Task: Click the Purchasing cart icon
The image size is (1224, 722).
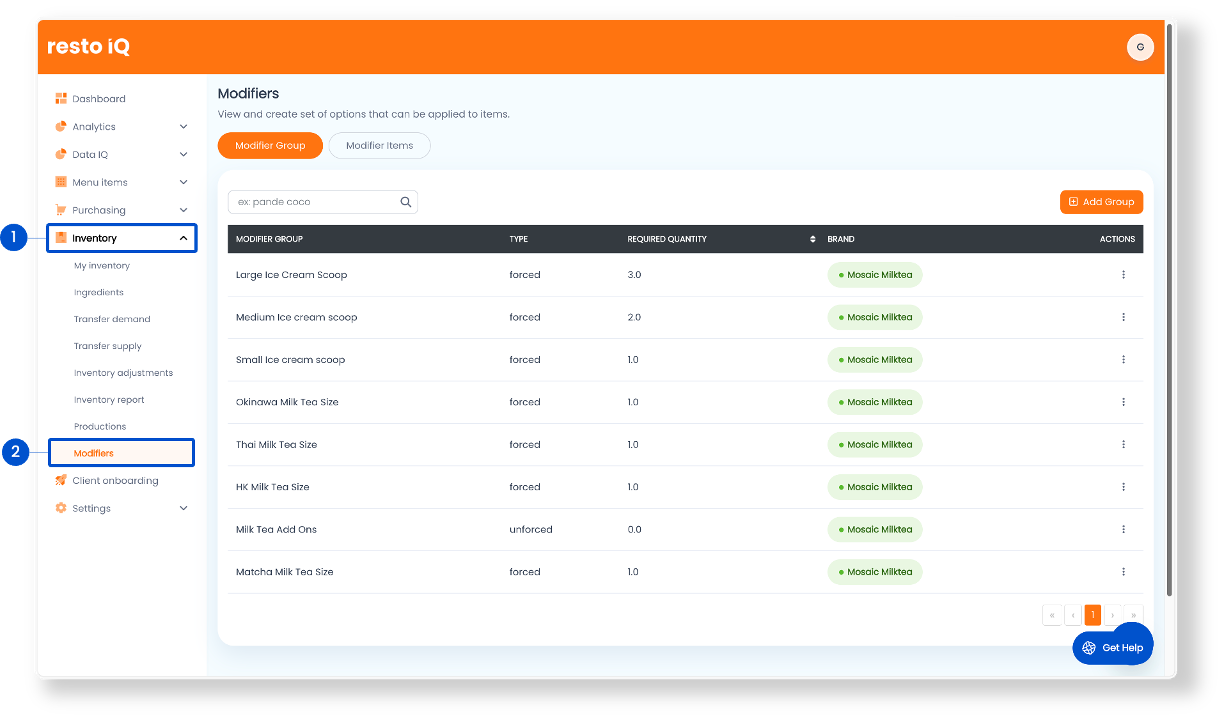Action: tap(61, 210)
